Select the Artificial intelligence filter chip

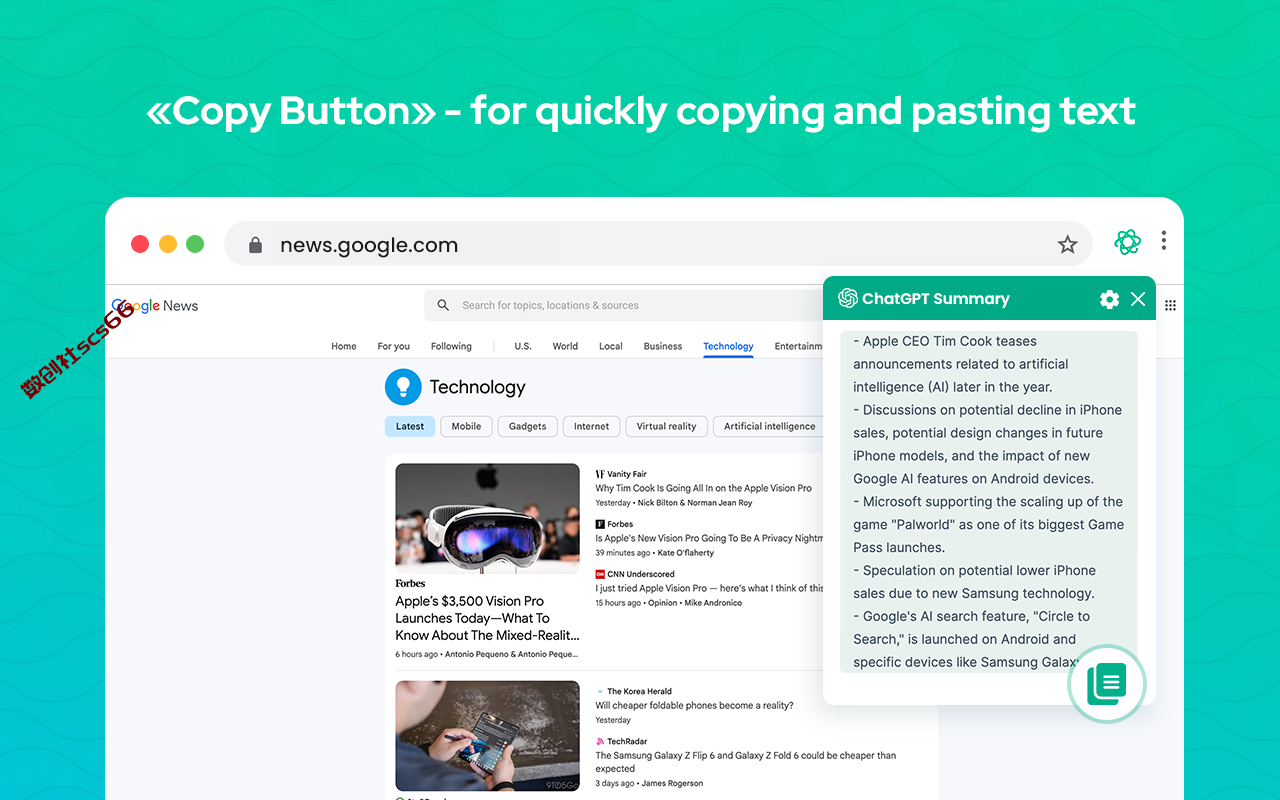(769, 426)
